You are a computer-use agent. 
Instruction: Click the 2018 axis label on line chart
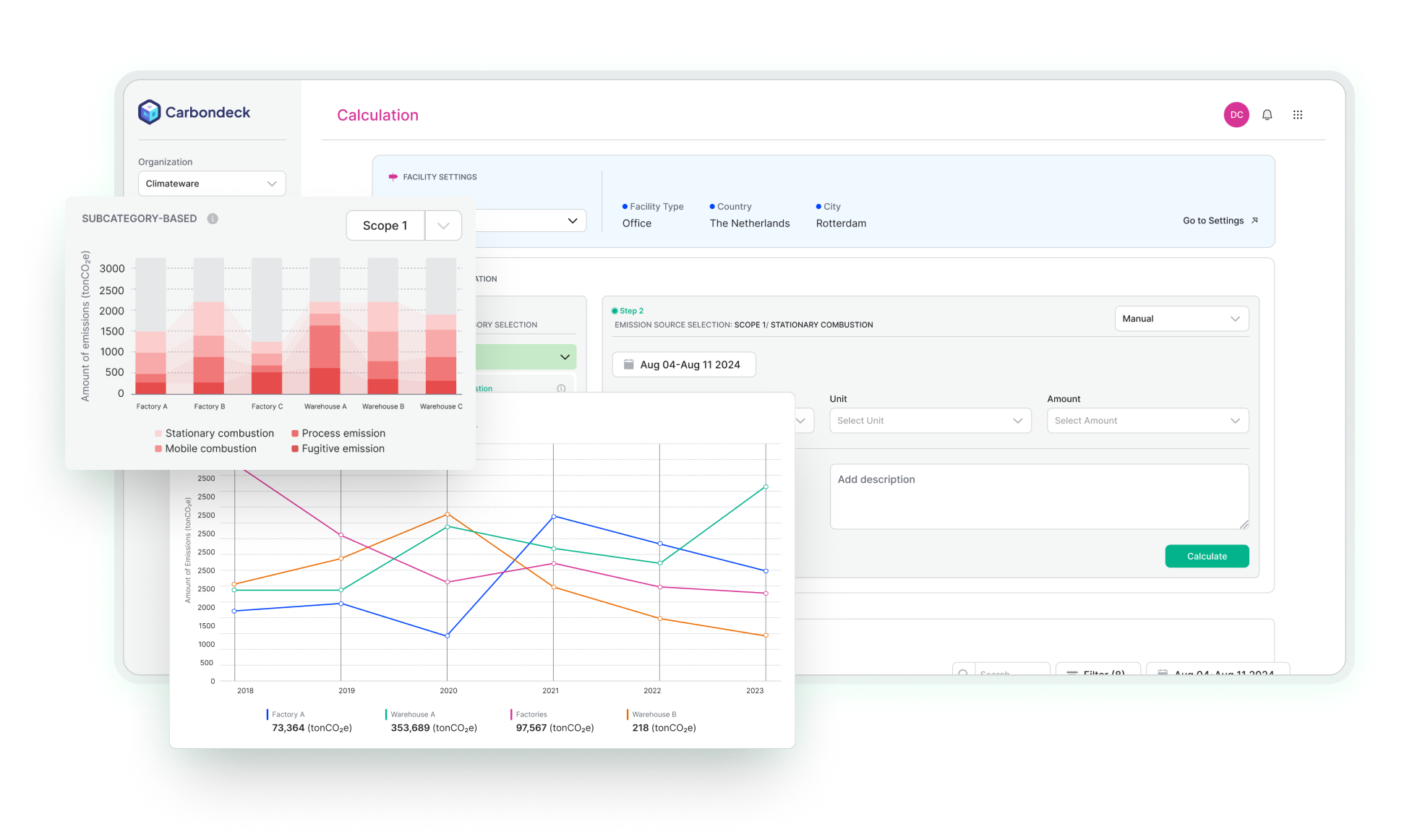coord(245,690)
